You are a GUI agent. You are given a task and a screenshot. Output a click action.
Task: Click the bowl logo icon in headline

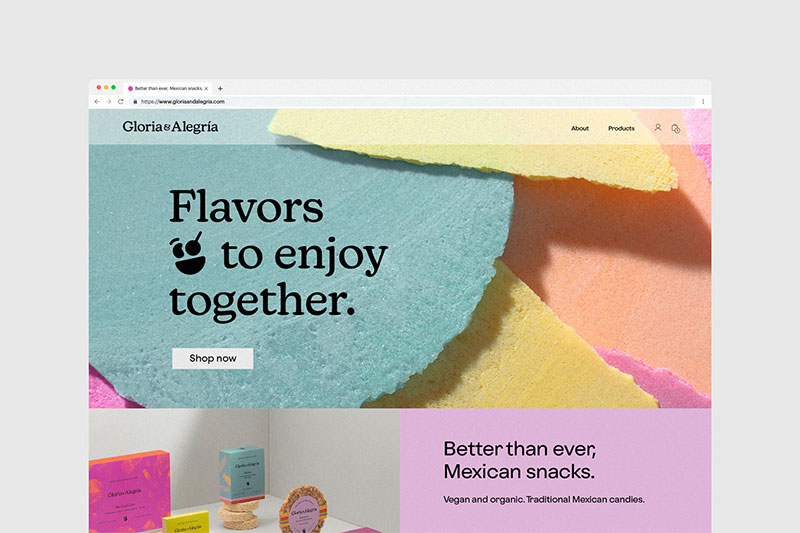click(x=188, y=253)
